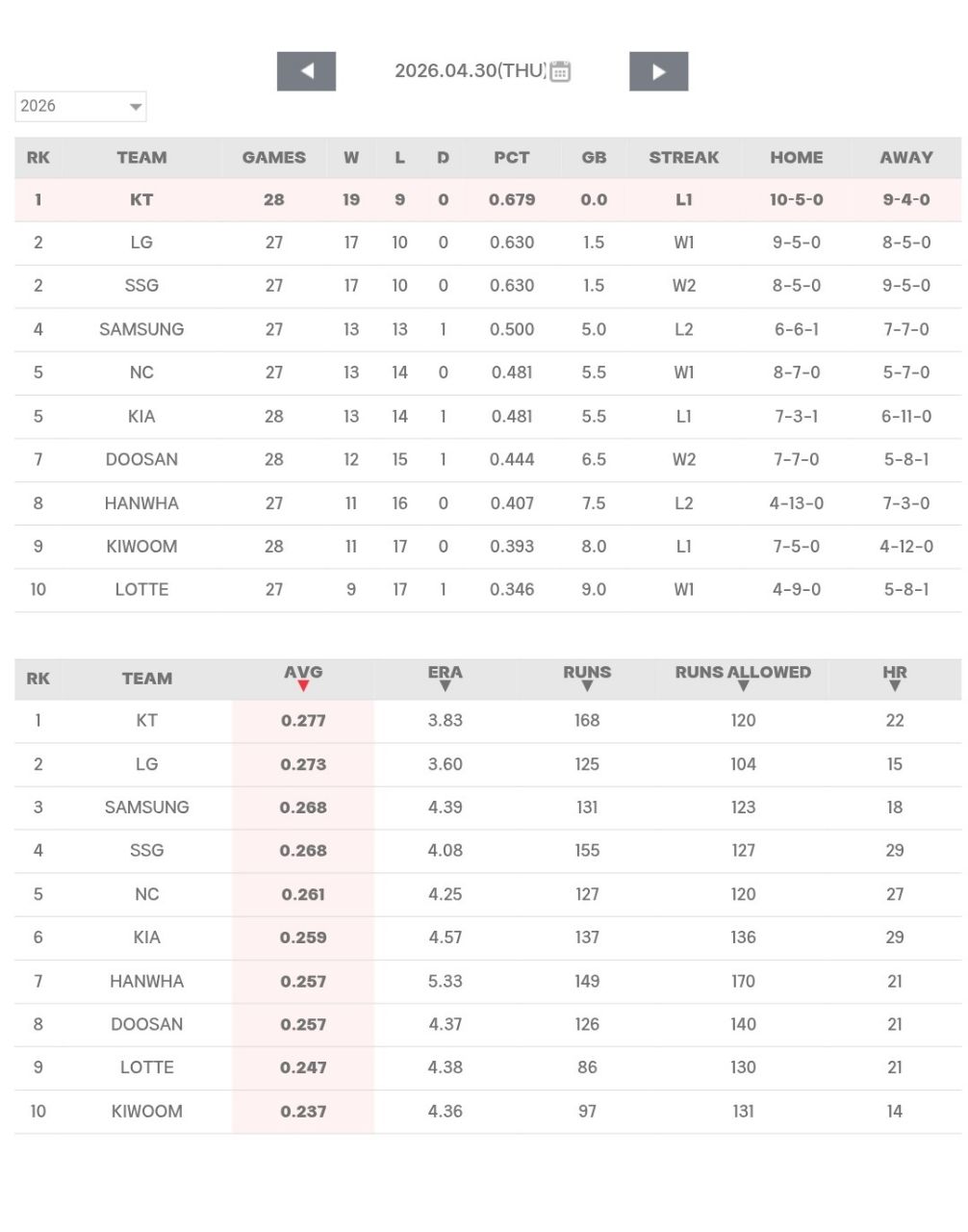Viewport: 968px width, 1232px height.
Task: Click SAMSUNG in the standings table
Action: 141,329
